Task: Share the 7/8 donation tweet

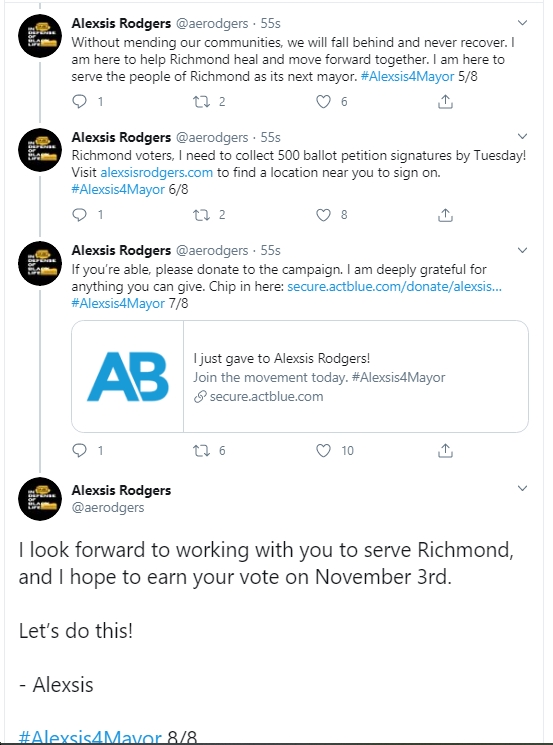Action: pyautogui.click(x=445, y=451)
